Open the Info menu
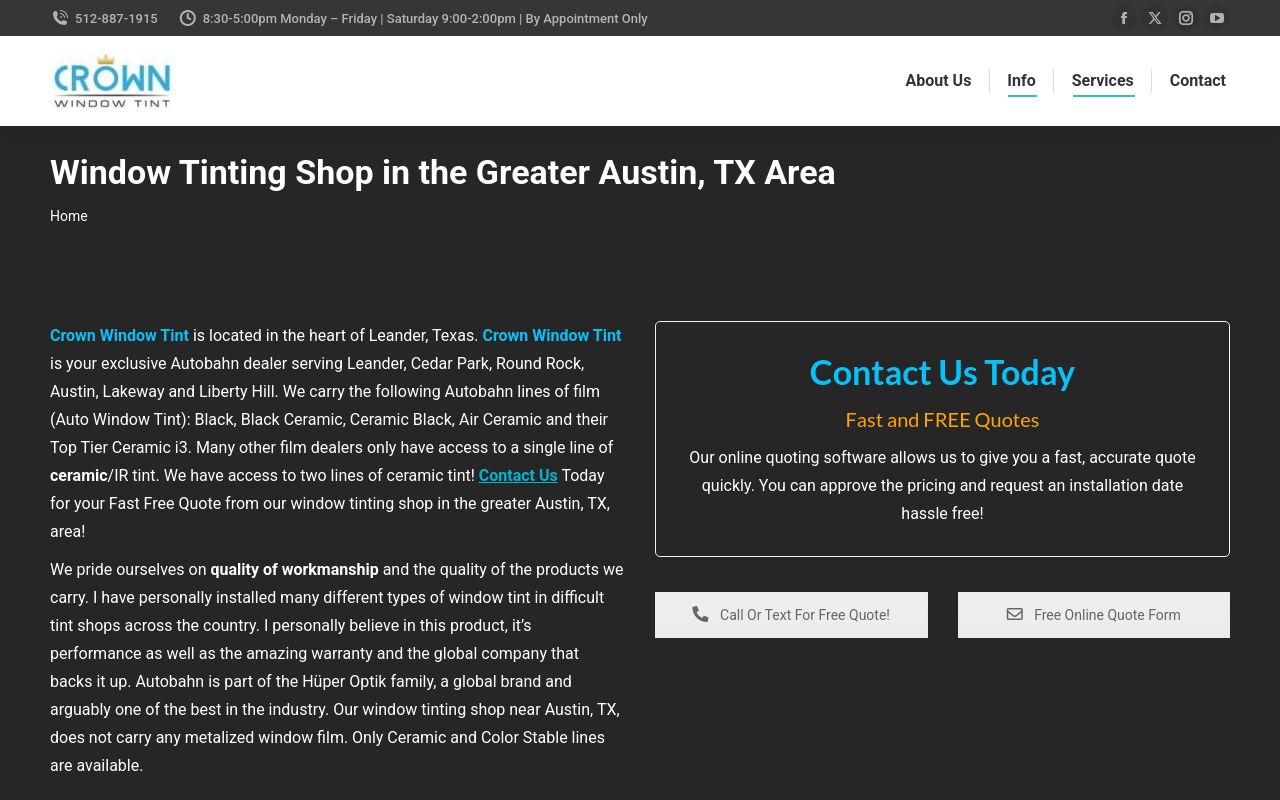Viewport: 1280px width, 800px height. pos(1021,81)
